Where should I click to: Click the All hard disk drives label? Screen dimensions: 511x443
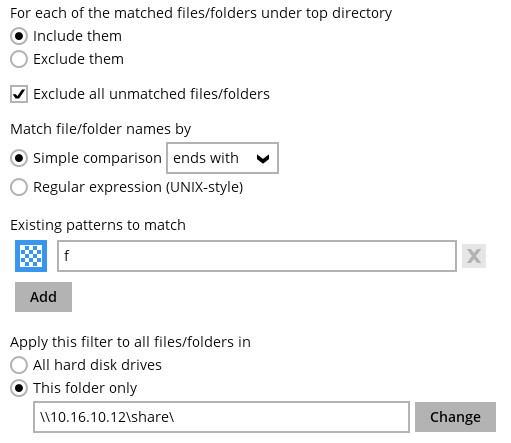97,365
